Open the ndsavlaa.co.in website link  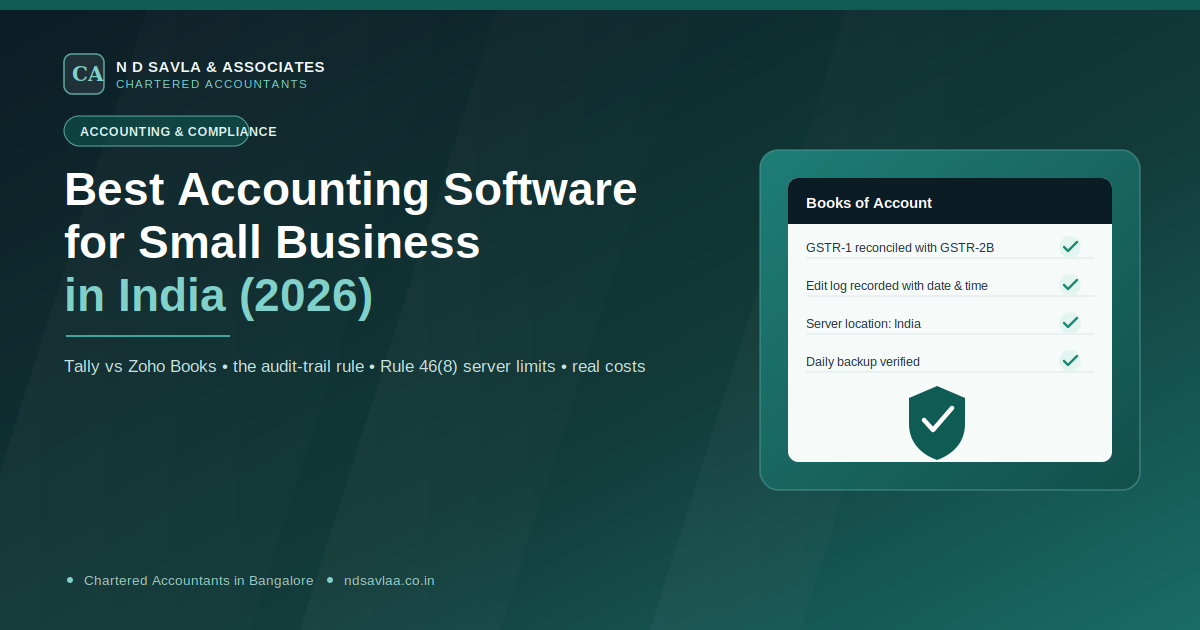click(x=389, y=580)
